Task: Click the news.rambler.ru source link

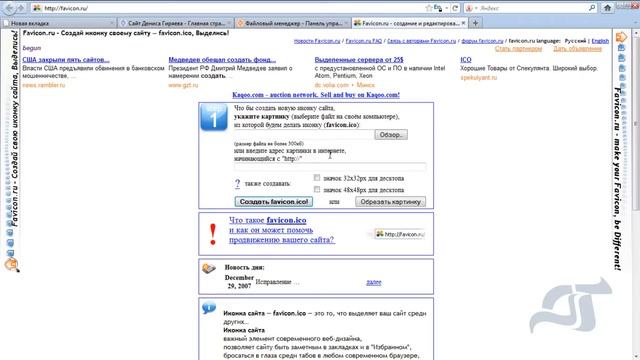Action: pos(44,85)
